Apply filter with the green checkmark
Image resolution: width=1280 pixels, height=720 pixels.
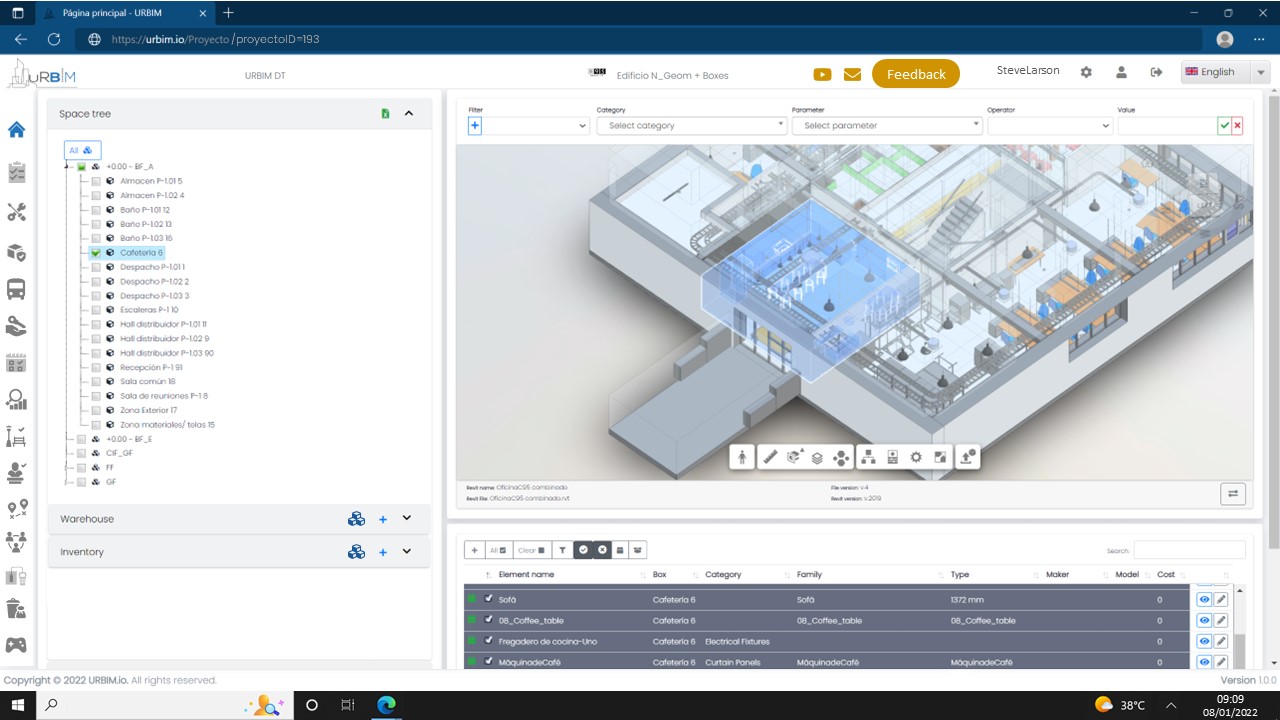[x=1224, y=126]
